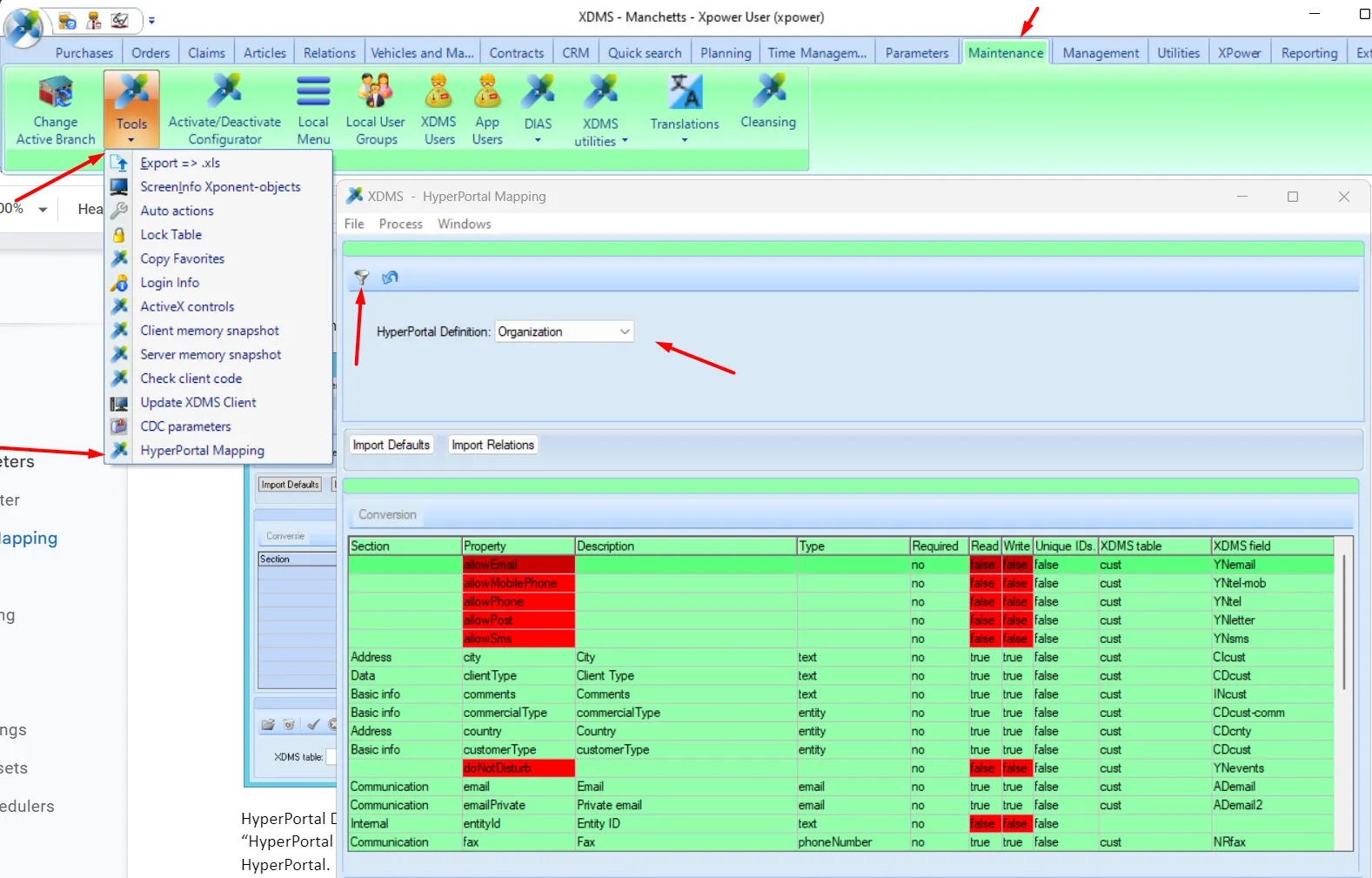1372x878 pixels.
Task: Click the CDcust-comm field cell
Action: (1273, 713)
